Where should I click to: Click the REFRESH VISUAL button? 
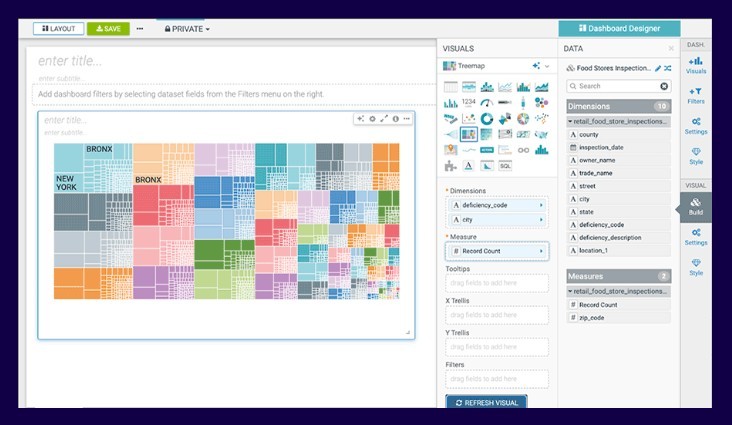point(486,402)
